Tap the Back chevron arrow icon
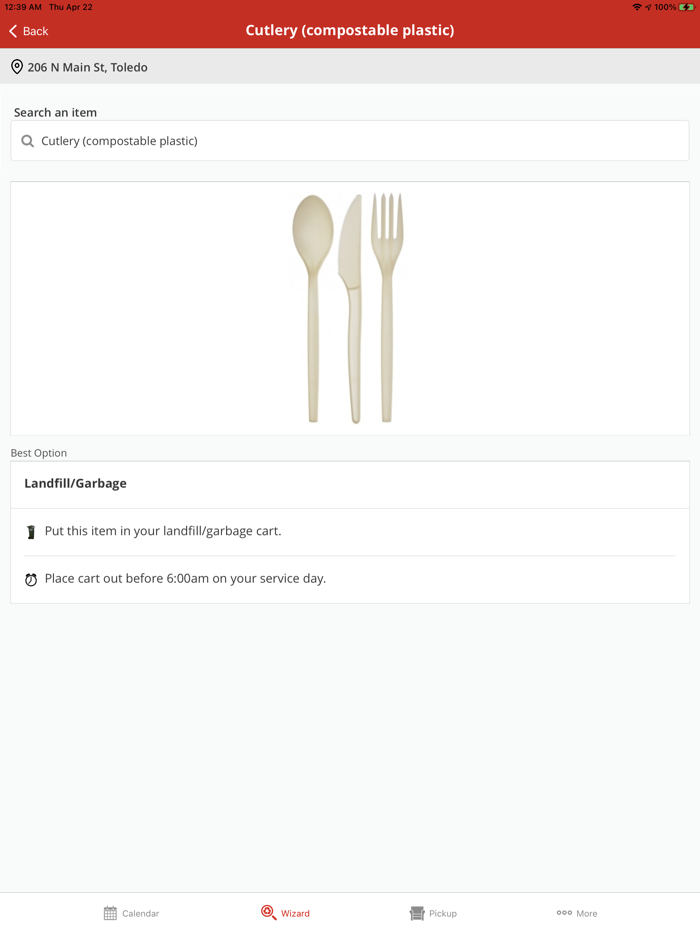This screenshot has height=934, width=700. pyautogui.click(x=13, y=31)
